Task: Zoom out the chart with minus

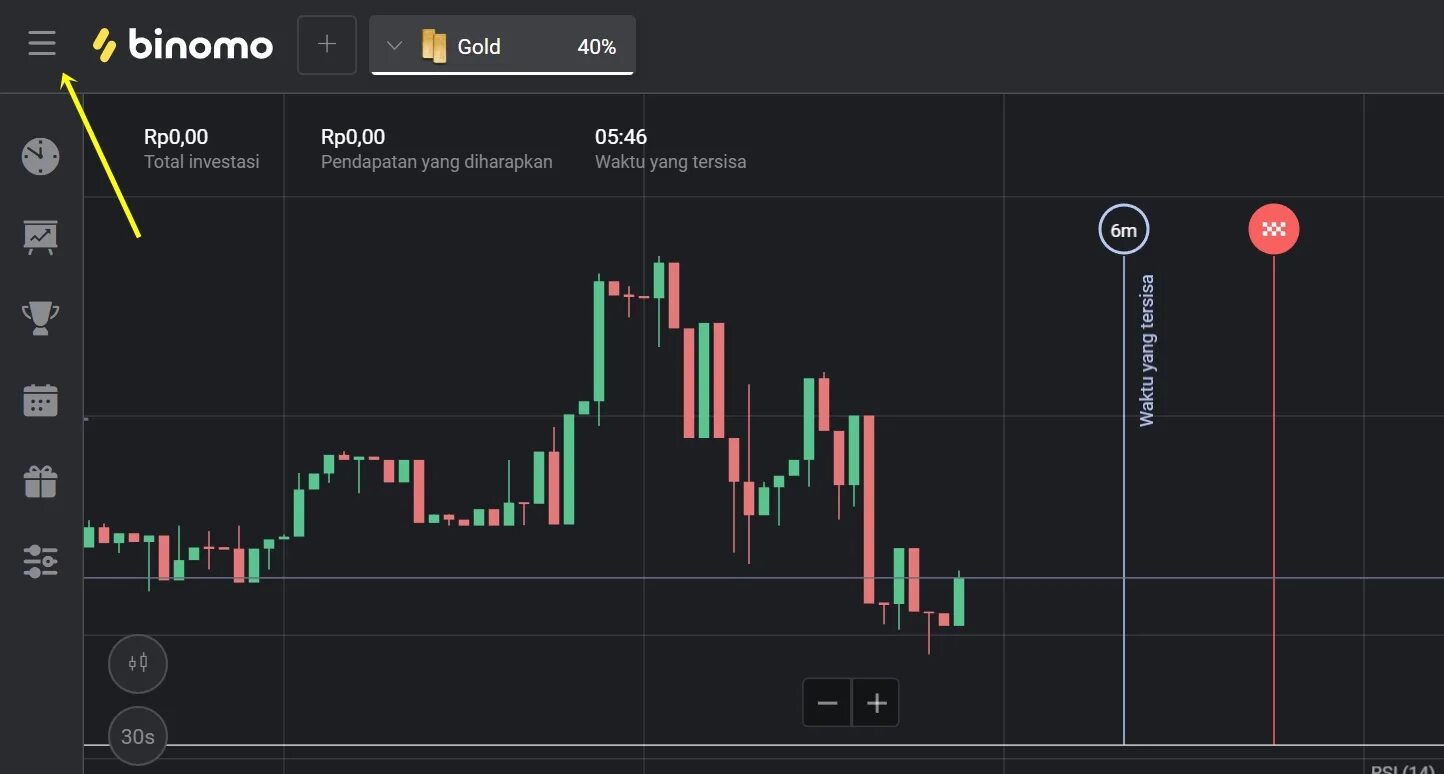Action: tap(827, 703)
